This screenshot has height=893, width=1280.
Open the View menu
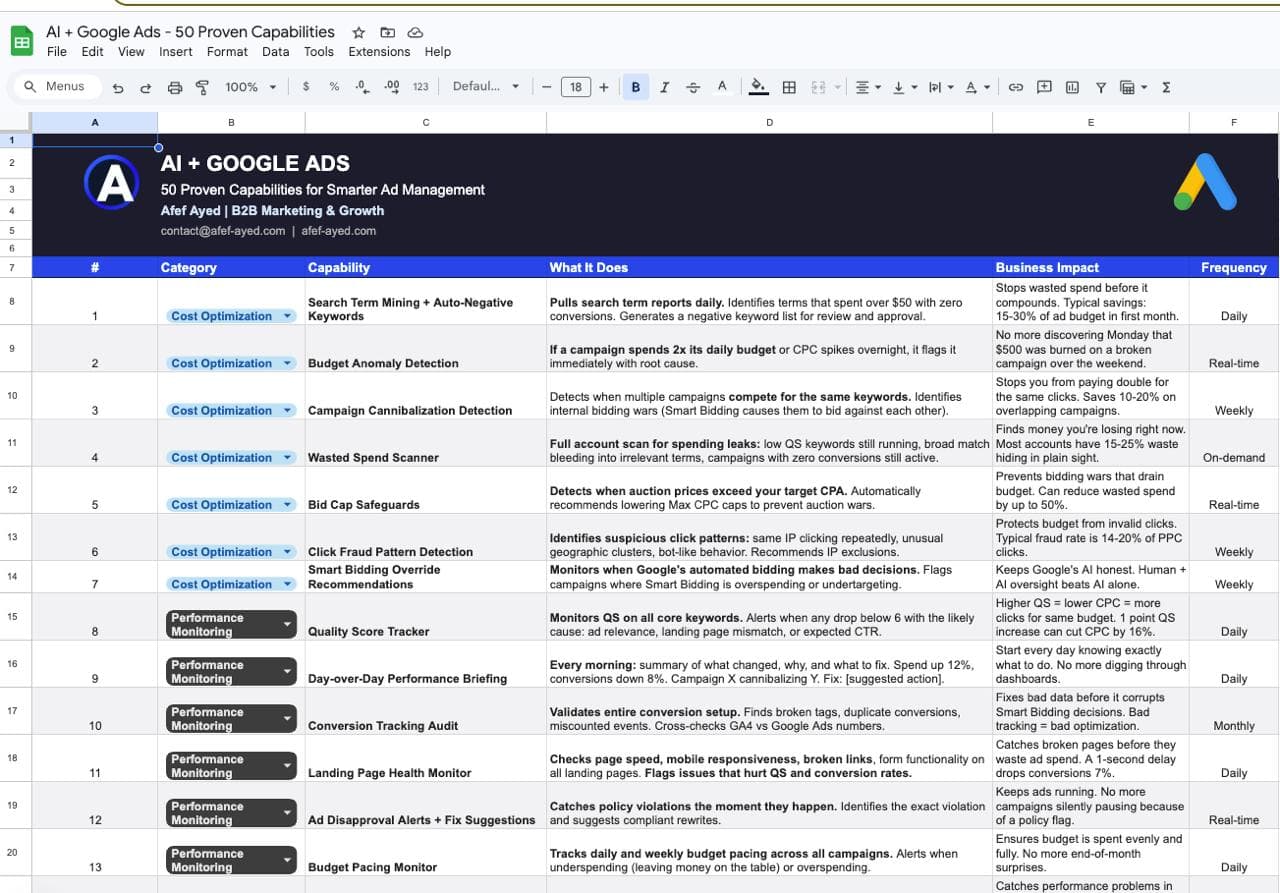pos(131,52)
